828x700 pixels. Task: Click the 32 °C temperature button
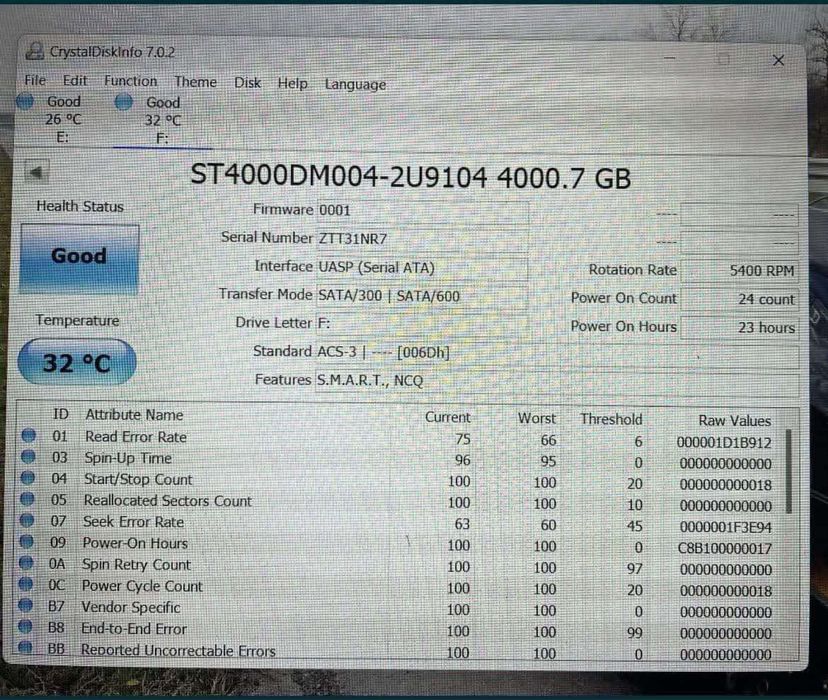point(77,362)
